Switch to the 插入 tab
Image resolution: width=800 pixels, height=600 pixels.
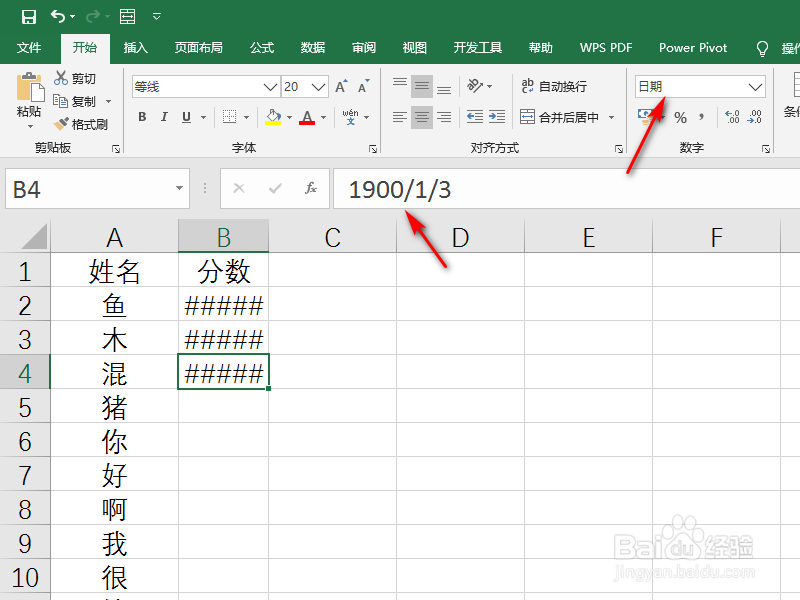point(136,48)
